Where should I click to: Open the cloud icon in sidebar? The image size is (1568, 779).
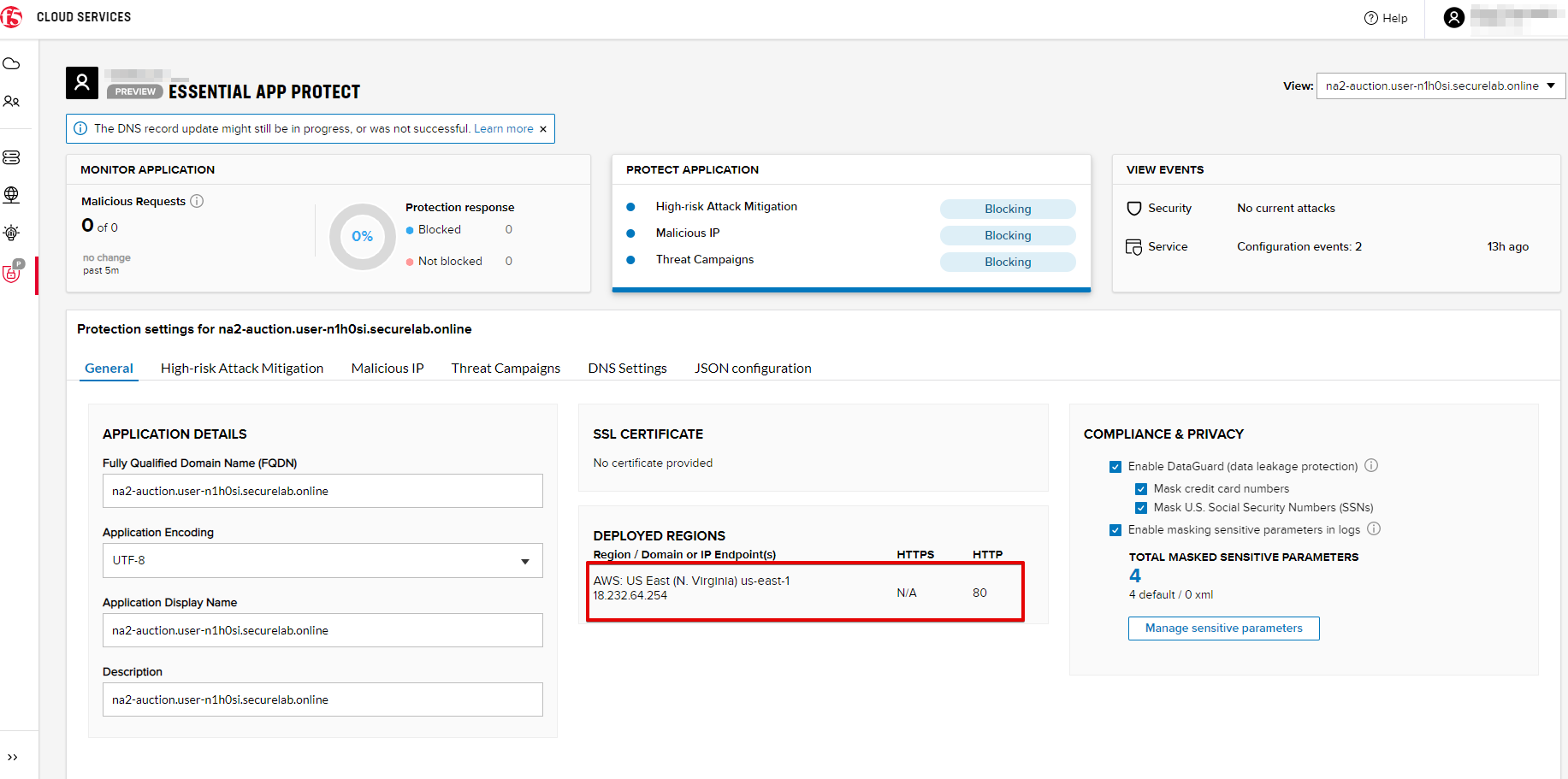11,64
